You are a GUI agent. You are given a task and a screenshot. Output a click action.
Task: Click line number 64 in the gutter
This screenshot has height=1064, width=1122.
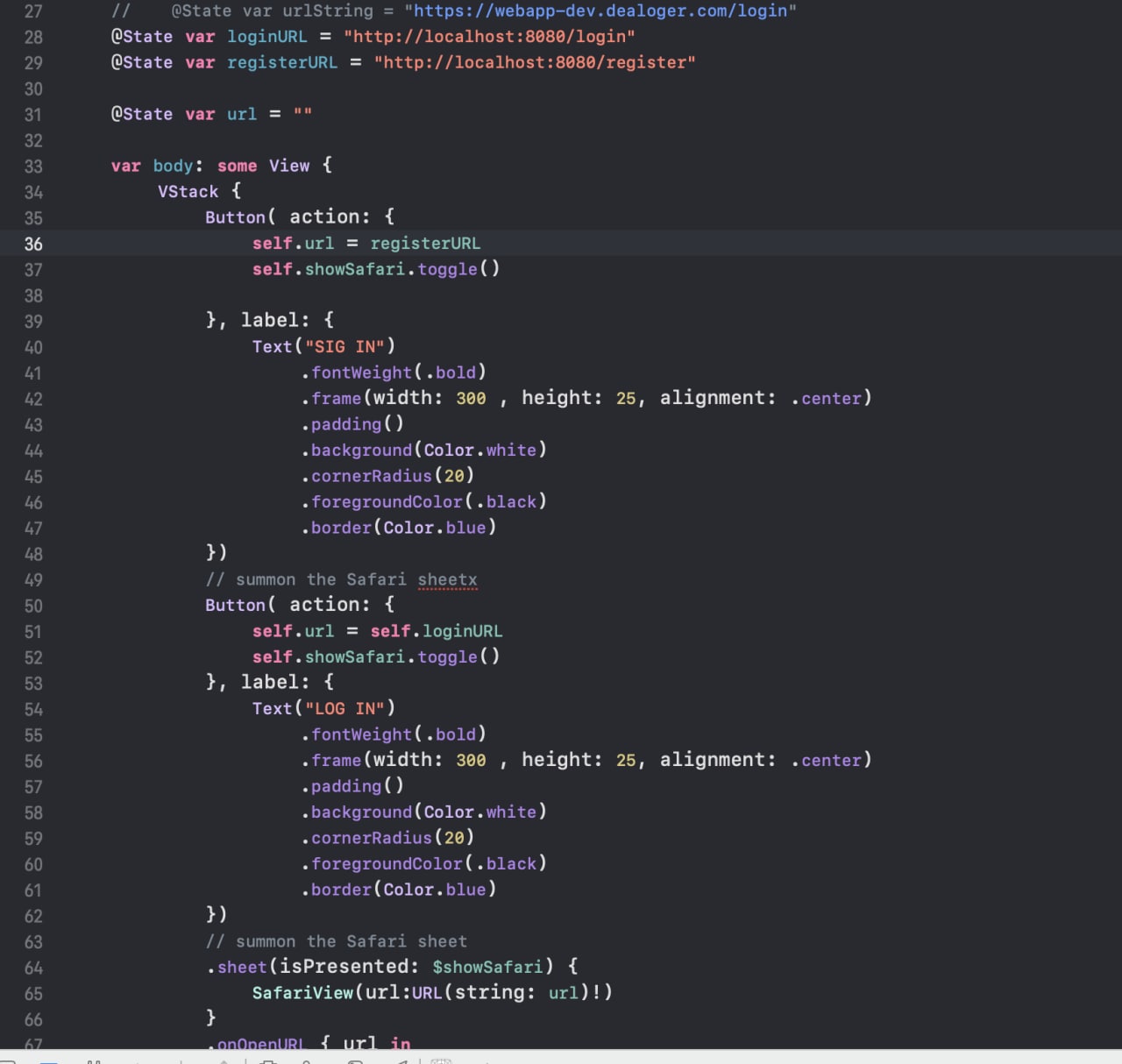pyautogui.click(x=33, y=968)
